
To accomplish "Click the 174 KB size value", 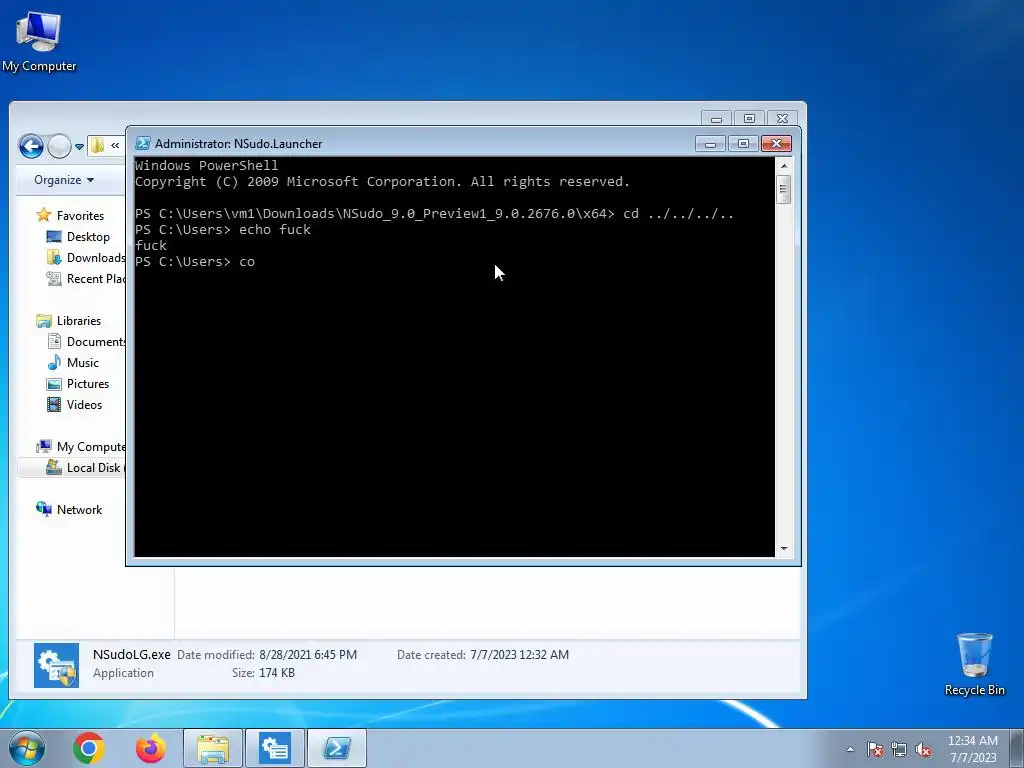I will click(x=276, y=673).
